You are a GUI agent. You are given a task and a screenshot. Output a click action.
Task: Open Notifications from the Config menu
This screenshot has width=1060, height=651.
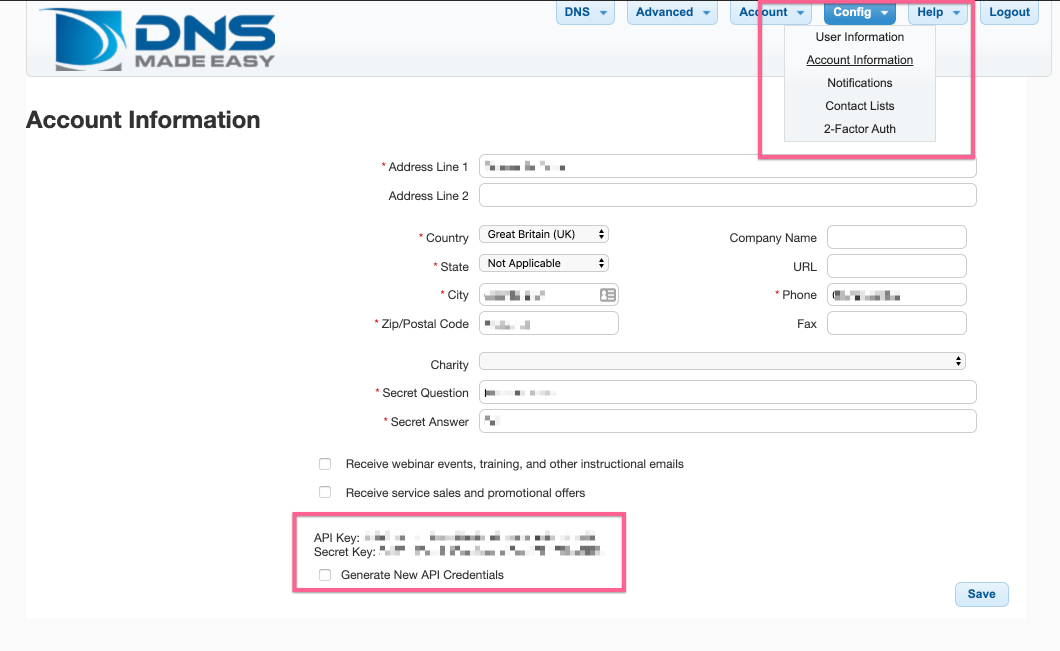point(859,83)
